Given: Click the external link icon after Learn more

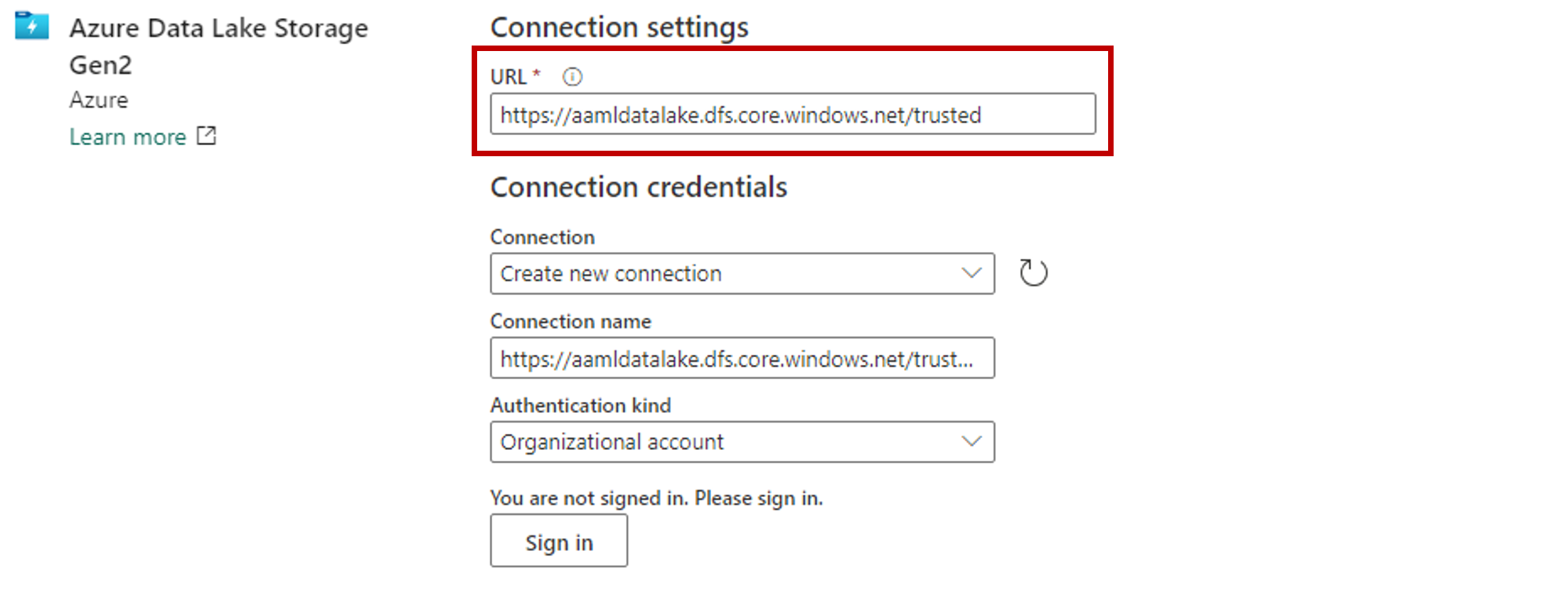Looking at the screenshot, I should tap(206, 136).
